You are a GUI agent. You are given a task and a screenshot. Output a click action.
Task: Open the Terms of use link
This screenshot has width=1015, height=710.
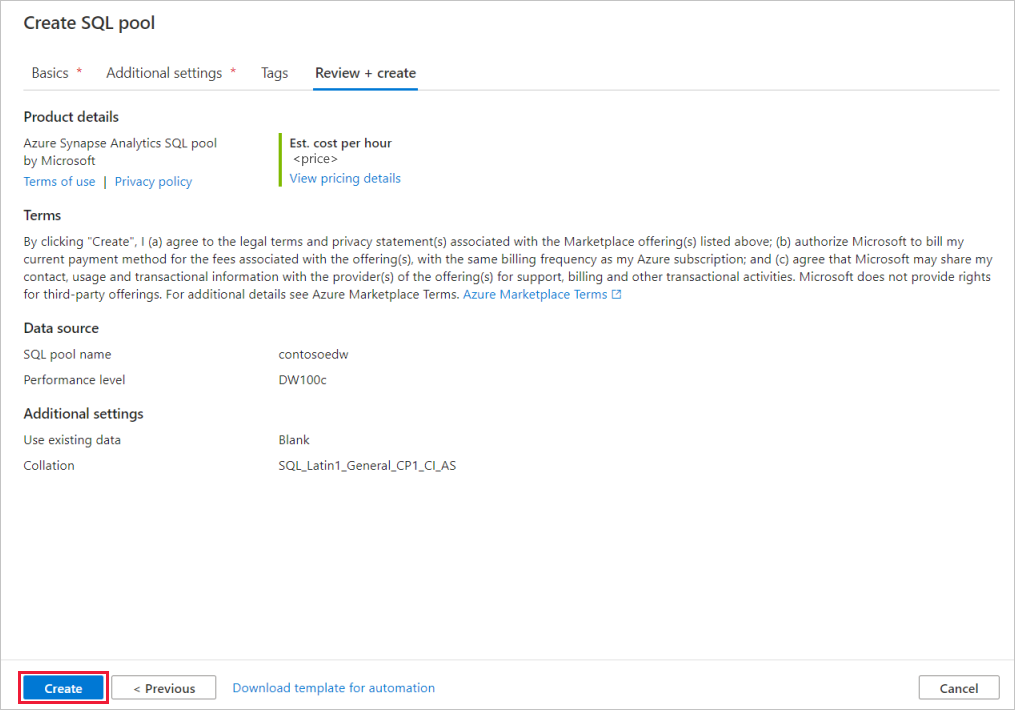(x=59, y=181)
